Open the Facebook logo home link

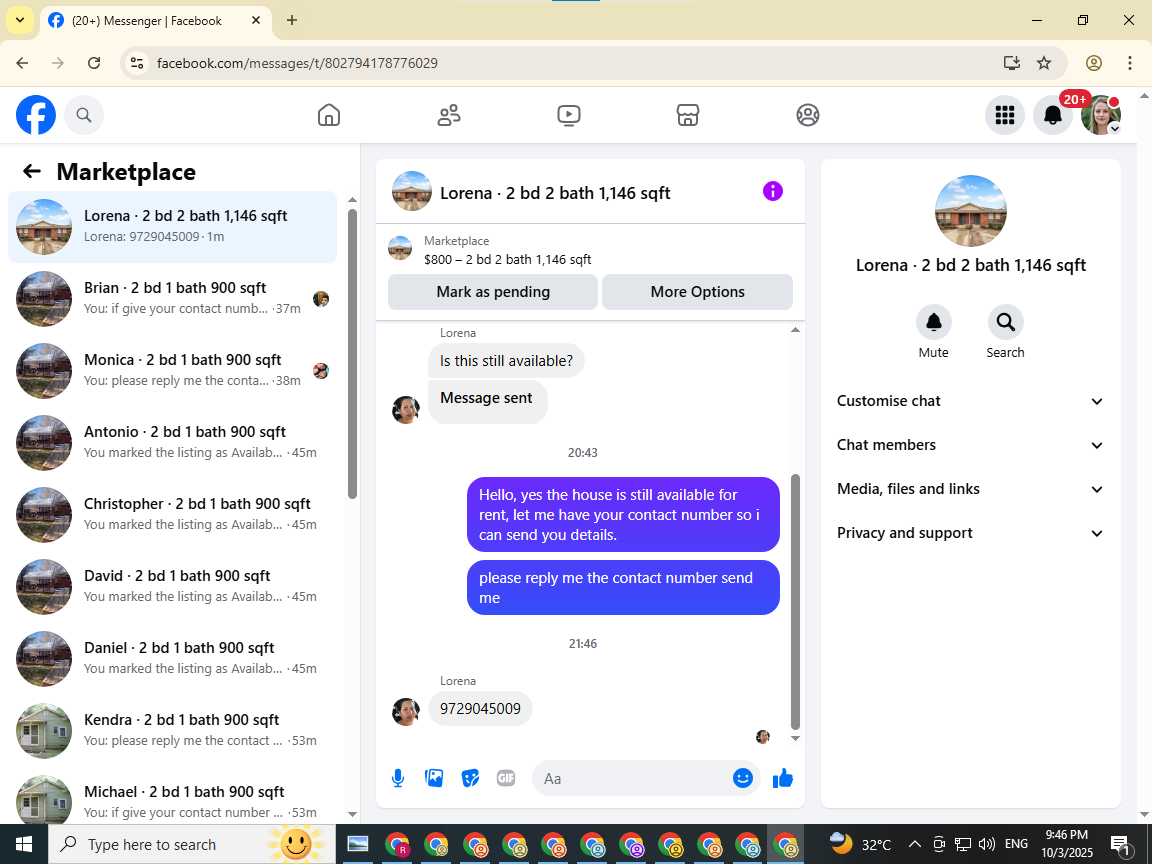click(36, 115)
